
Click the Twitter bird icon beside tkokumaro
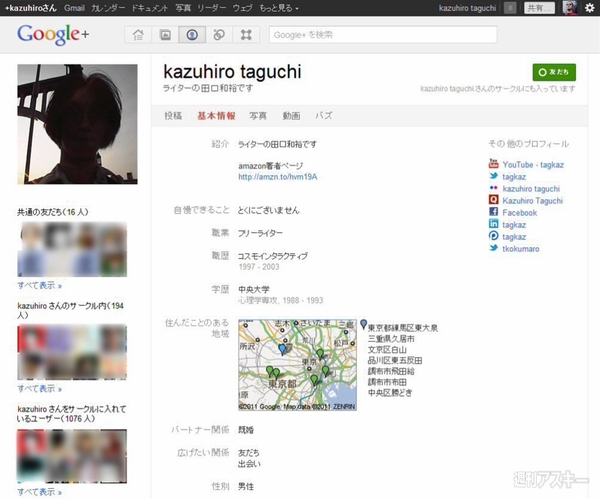[494, 248]
